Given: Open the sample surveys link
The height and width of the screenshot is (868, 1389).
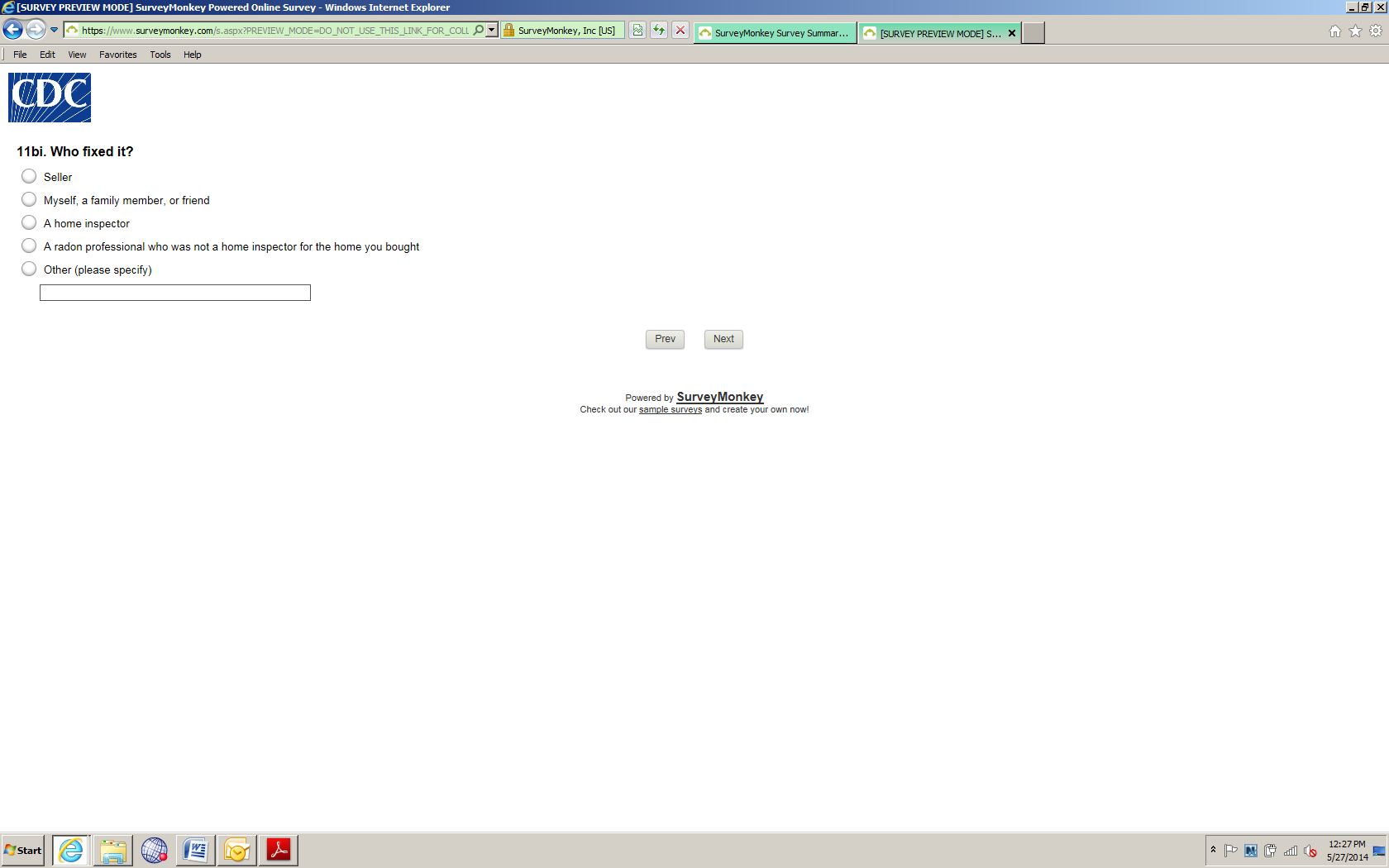Looking at the screenshot, I should pos(671,410).
